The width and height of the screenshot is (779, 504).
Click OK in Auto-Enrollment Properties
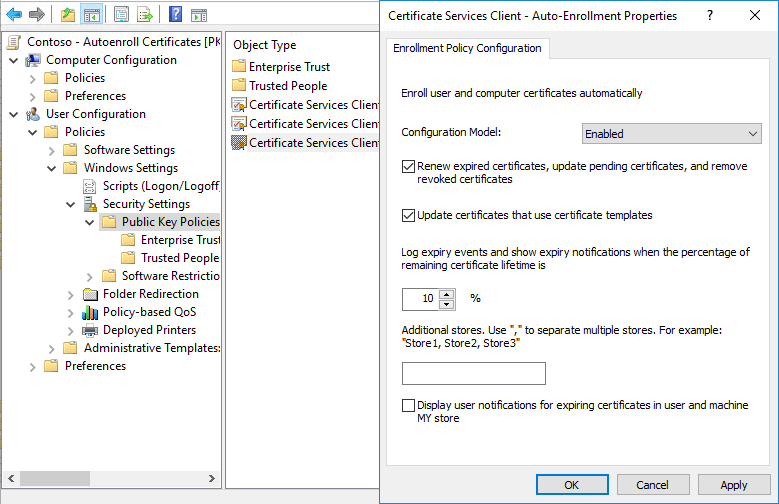point(572,485)
